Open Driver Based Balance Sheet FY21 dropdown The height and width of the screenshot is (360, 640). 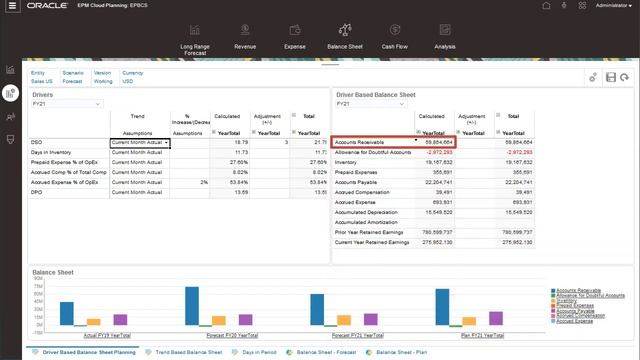(371, 104)
